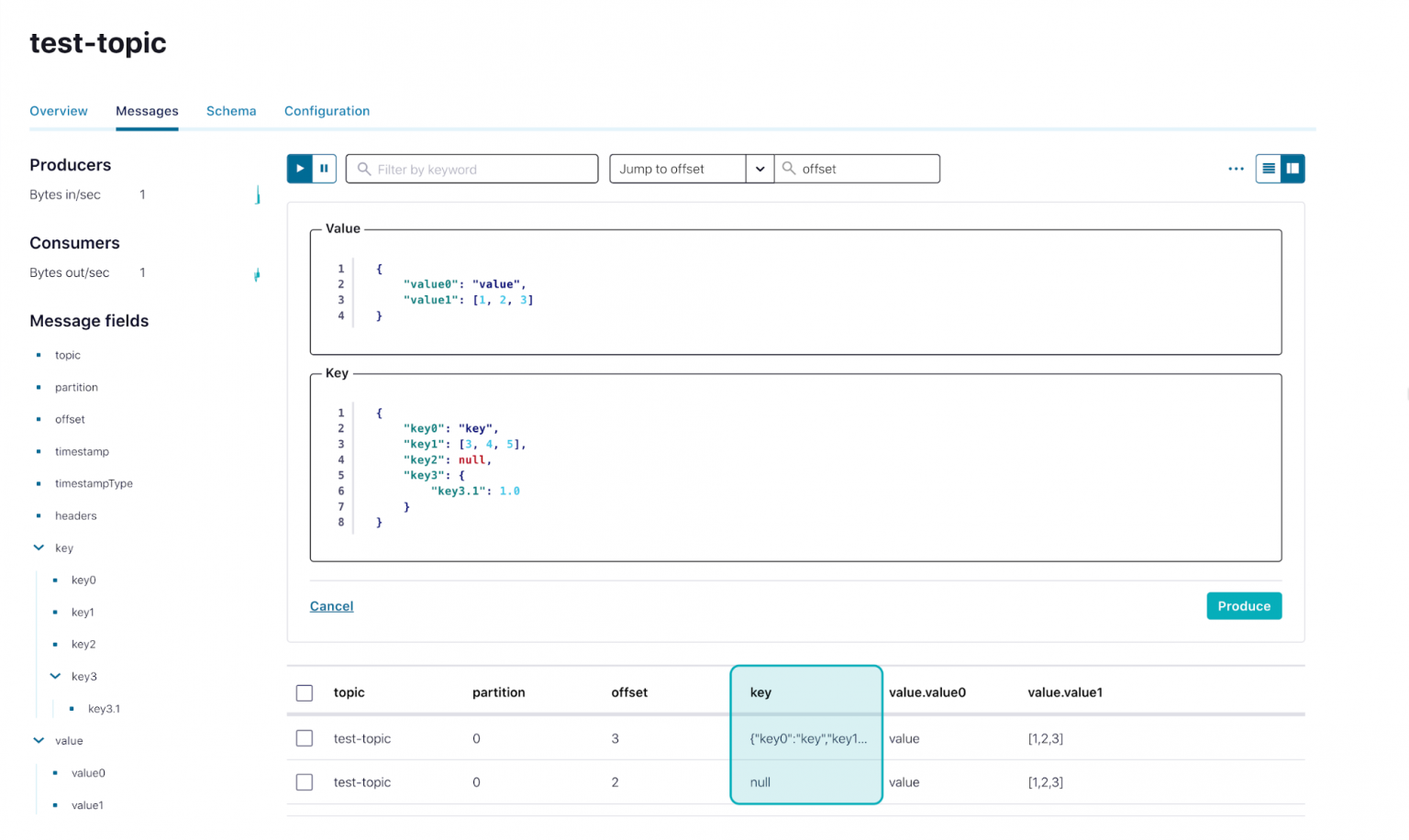Start message streaming with the play icon
Image resolution: width=1409 pixels, height=840 pixels.
click(300, 168)
